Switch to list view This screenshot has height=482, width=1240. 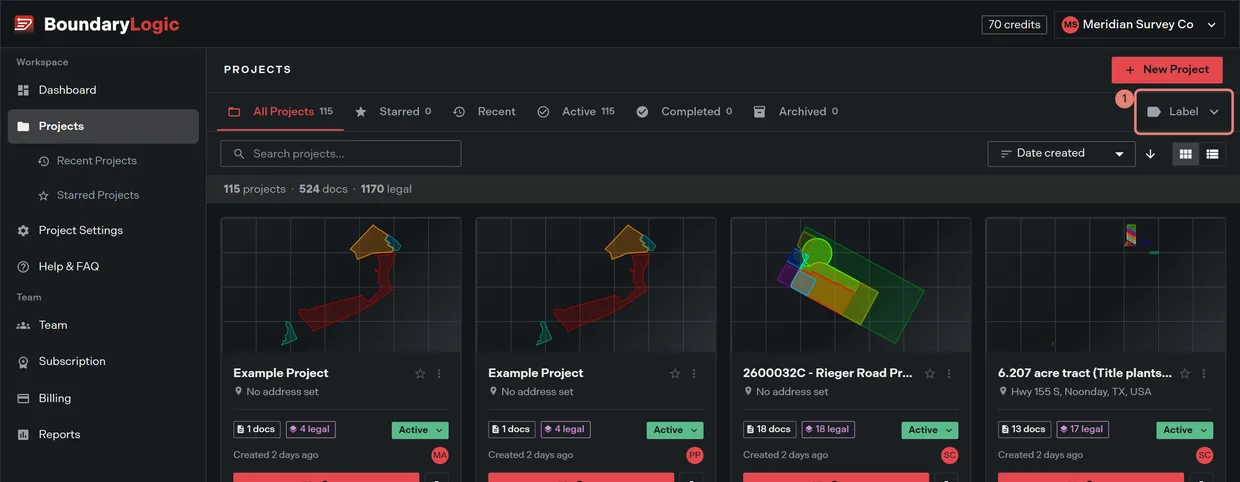[x=1212, y=154]
